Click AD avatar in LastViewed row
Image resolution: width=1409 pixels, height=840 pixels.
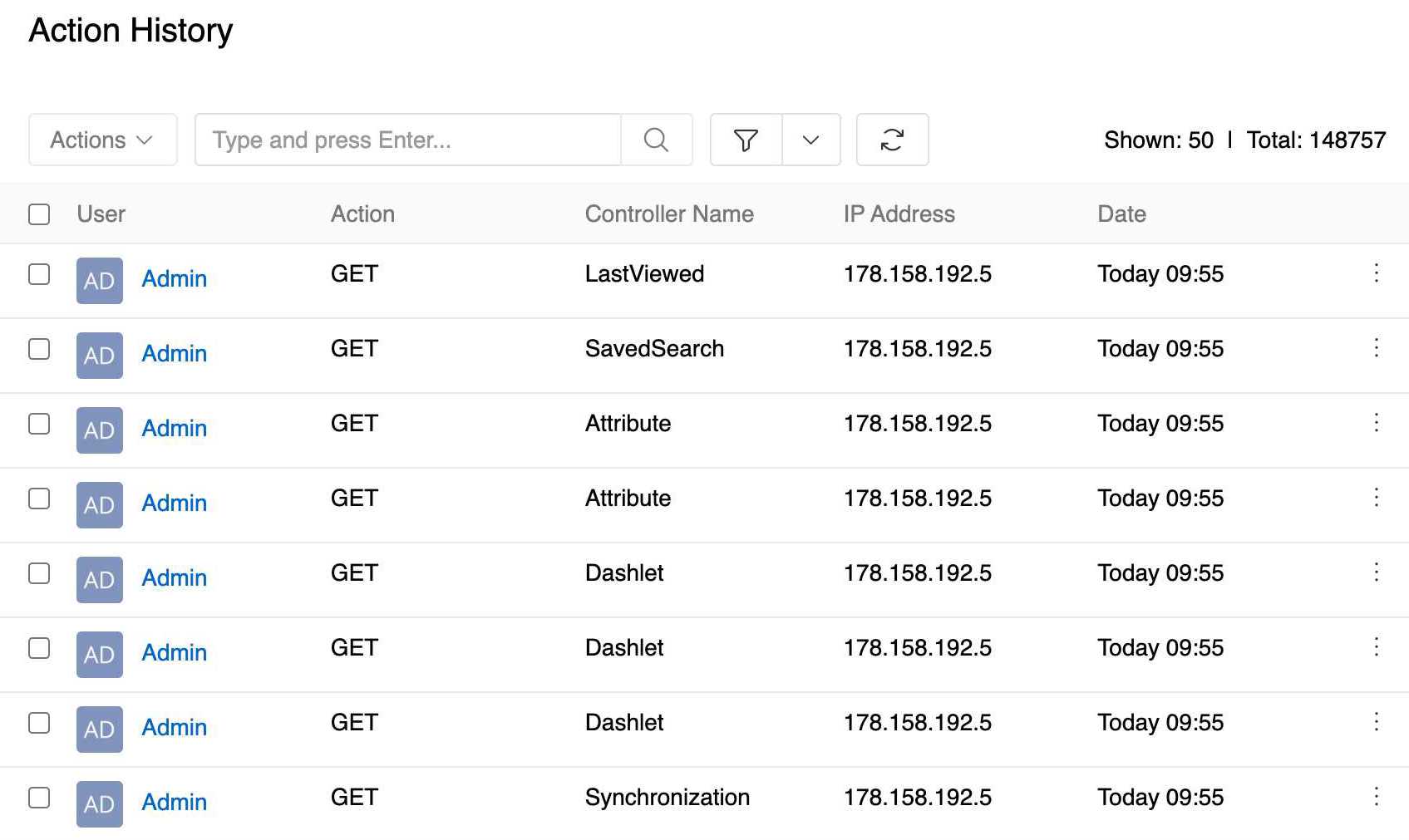pyautogui.click(x=100, y=281)
